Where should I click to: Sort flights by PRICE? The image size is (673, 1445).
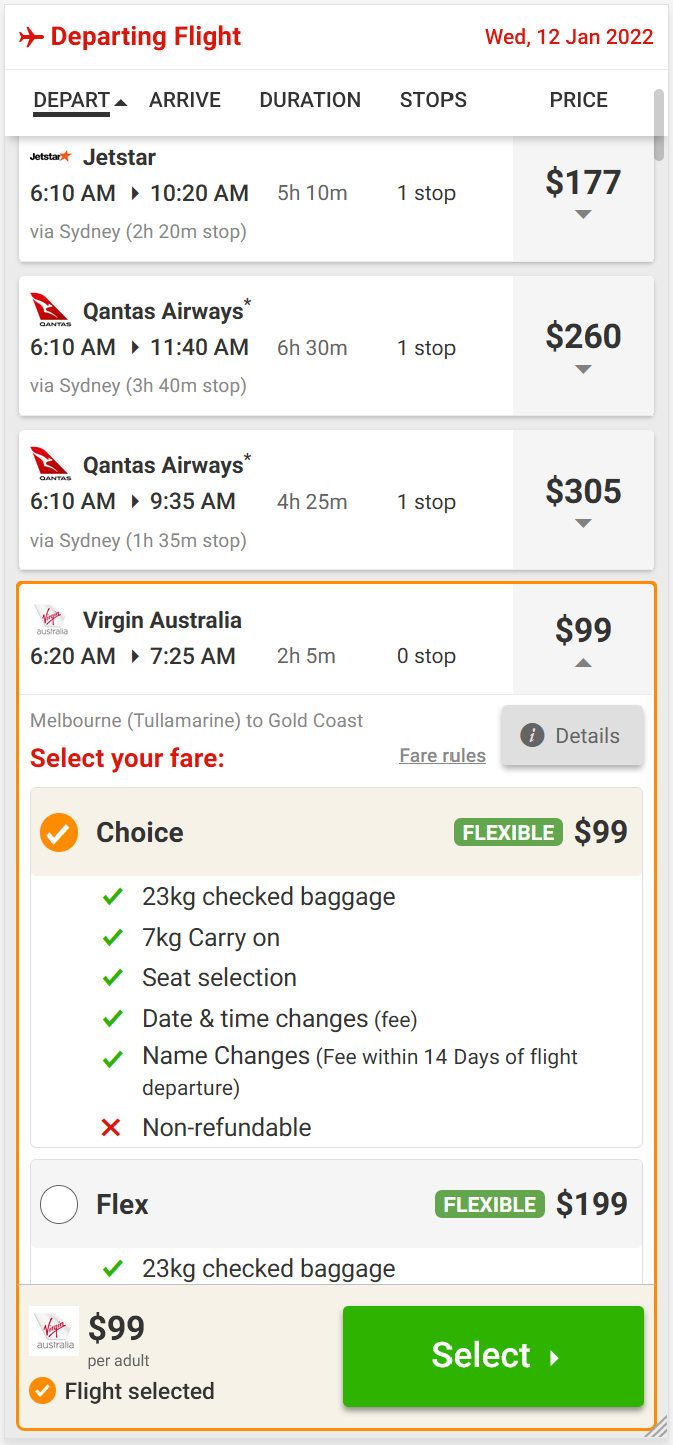(578, 100)
